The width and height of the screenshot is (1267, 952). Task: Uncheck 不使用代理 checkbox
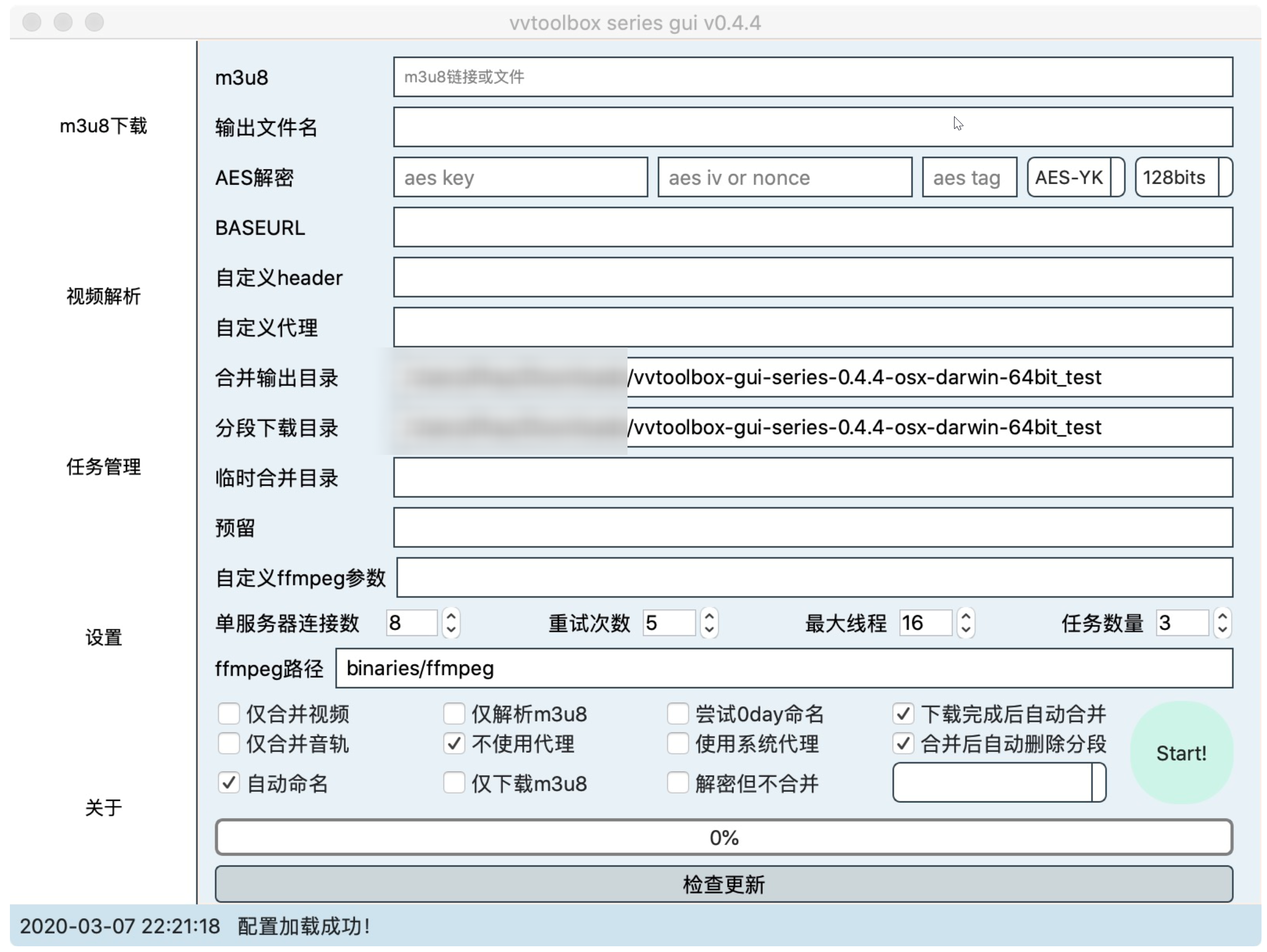point(454,743)
